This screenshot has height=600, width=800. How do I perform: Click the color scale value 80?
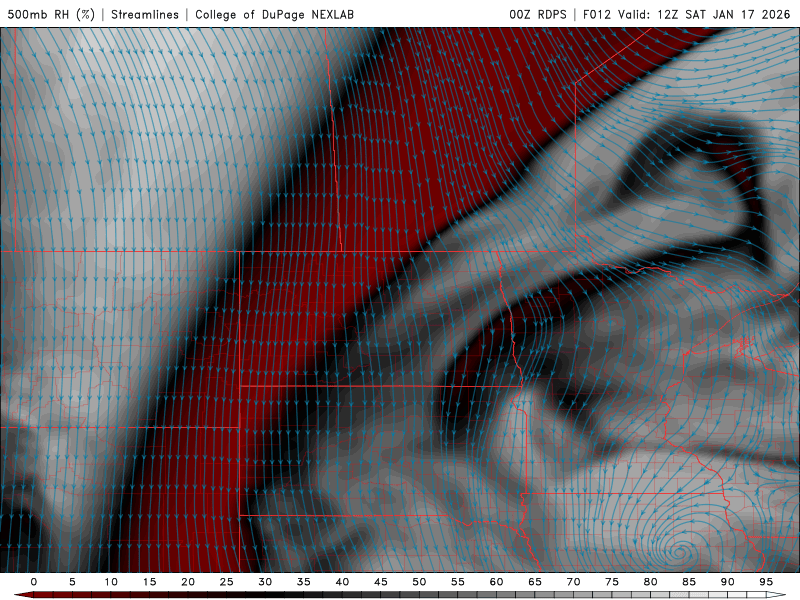[651, 582]
